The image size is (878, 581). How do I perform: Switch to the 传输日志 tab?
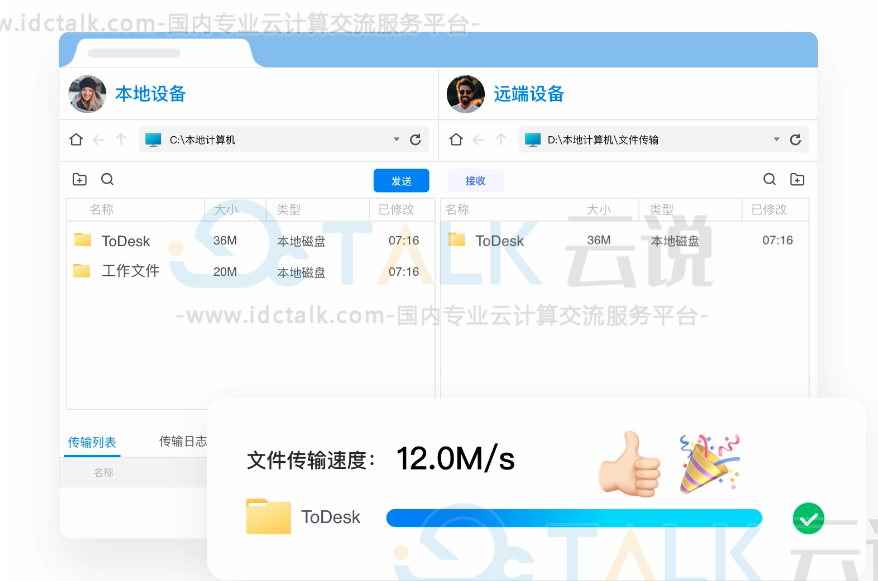[183, 441]
